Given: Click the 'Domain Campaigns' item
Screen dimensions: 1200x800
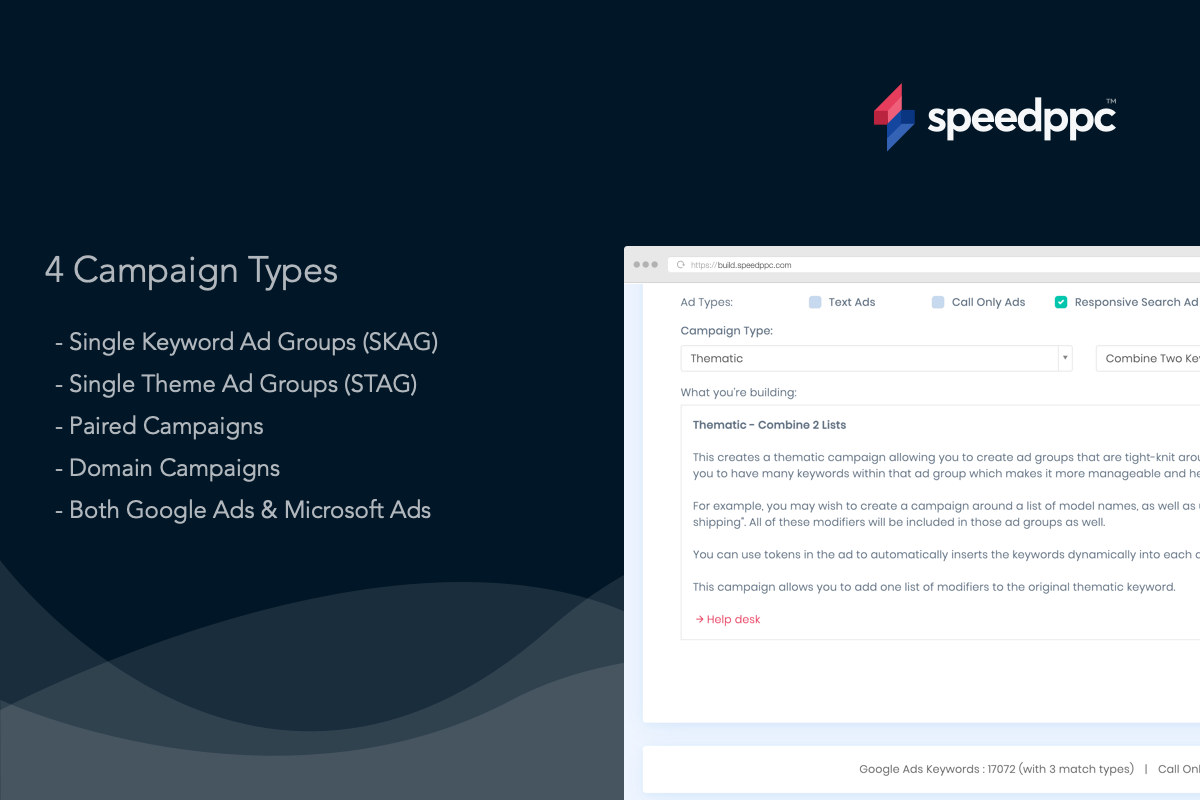Looking at the screenshot, I should 167,468.
